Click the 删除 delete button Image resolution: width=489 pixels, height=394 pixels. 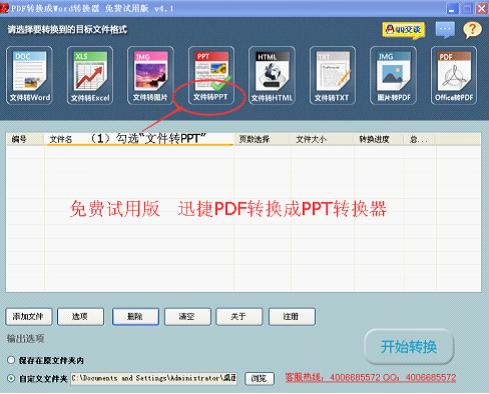[x=135, y=316]
